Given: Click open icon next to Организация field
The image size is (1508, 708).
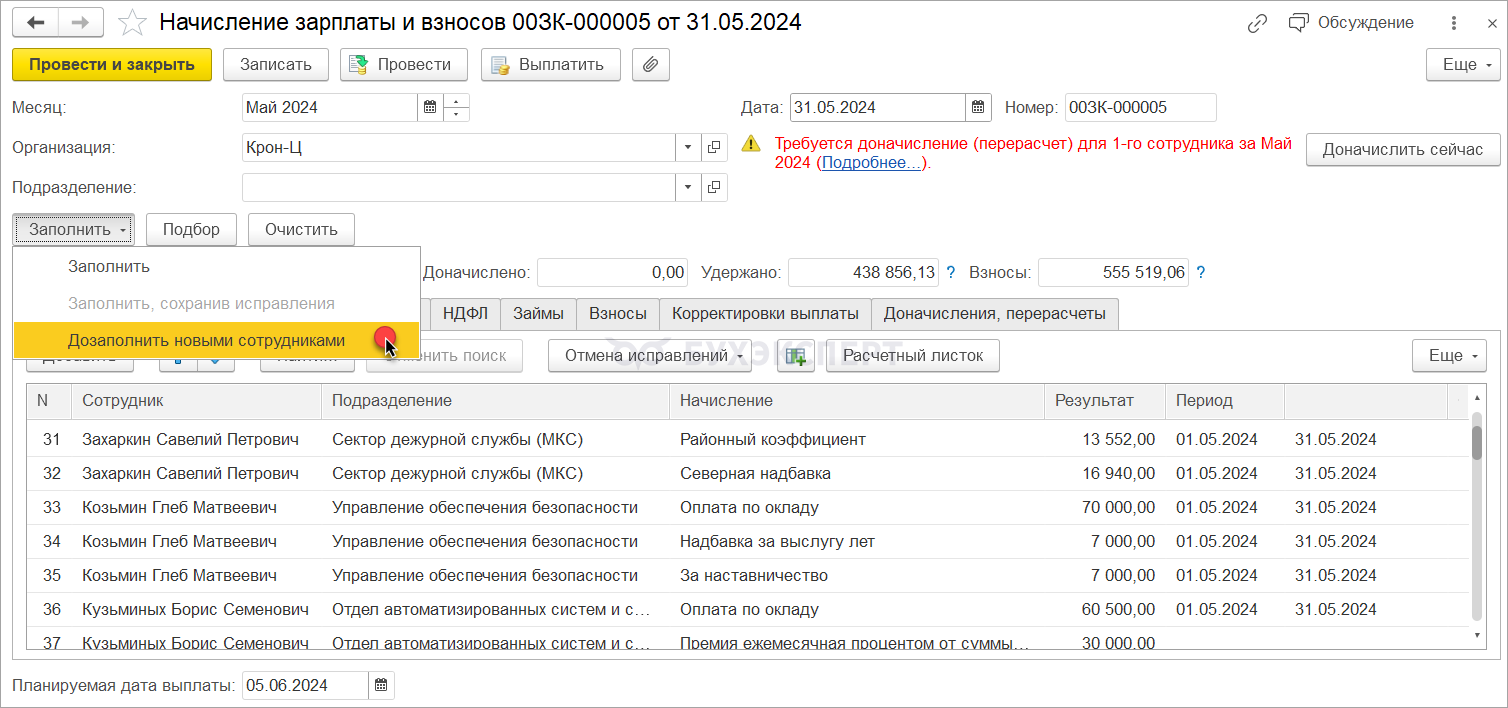Looking at the screenshot, I should coord(714,148).
